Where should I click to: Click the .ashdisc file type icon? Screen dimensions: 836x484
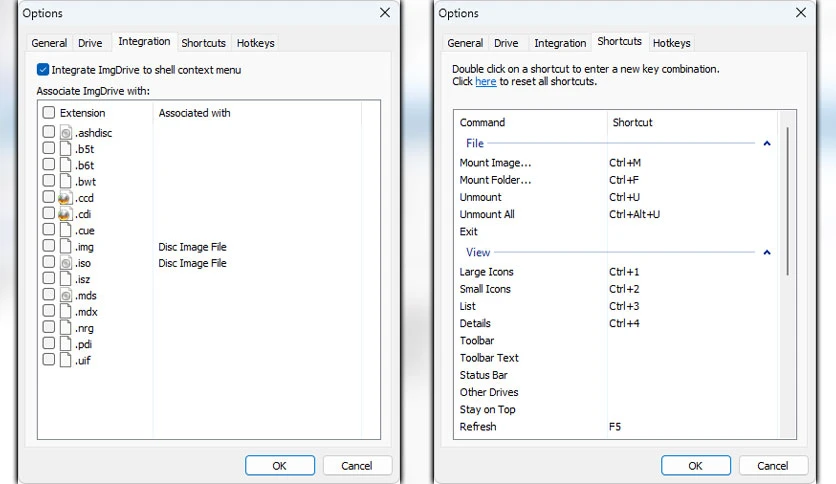pos(66,132)
